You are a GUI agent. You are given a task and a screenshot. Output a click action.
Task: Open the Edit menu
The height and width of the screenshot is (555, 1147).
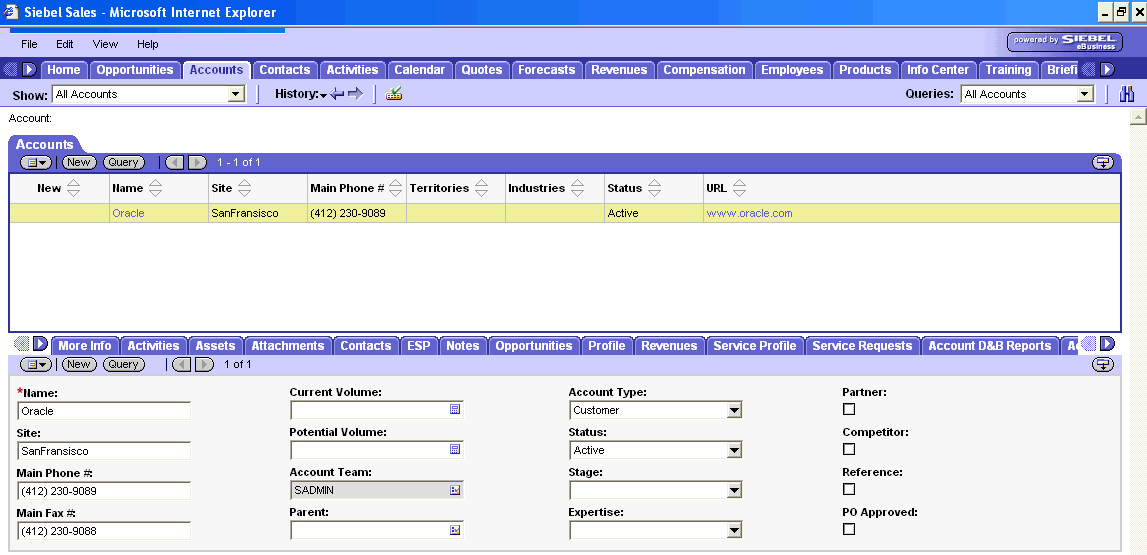click(x=64, y=44)
